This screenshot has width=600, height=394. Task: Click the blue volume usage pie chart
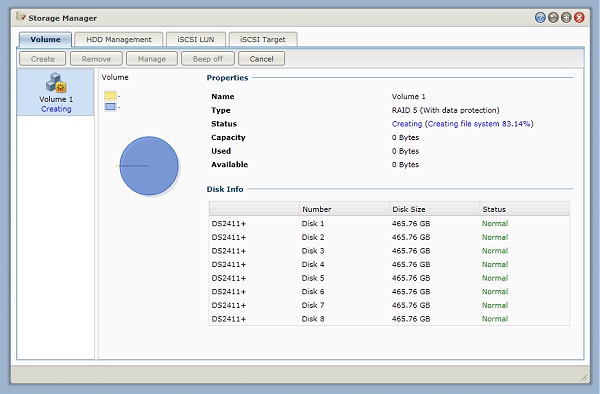click(x=149, y=166)
